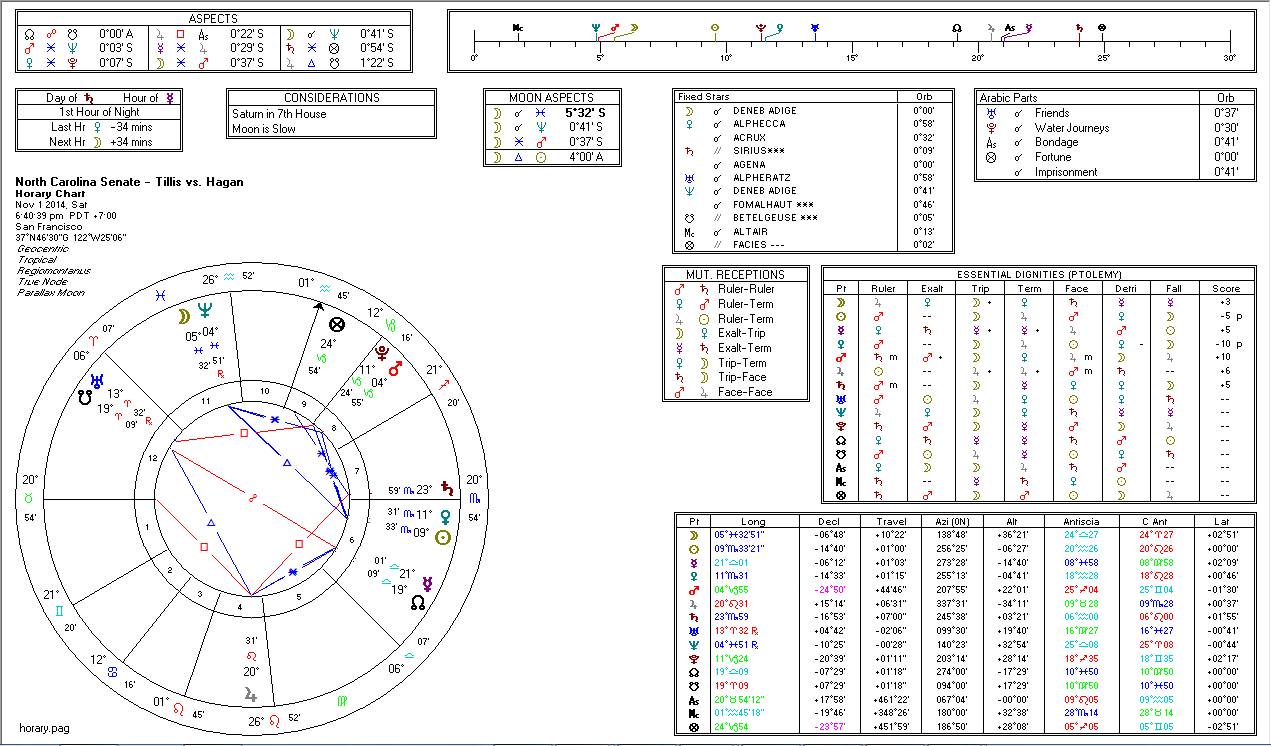Viewport: 1271px width, 746px height.
Task: Click the ASPECTS panel header
Action: (x=214, y=19)
